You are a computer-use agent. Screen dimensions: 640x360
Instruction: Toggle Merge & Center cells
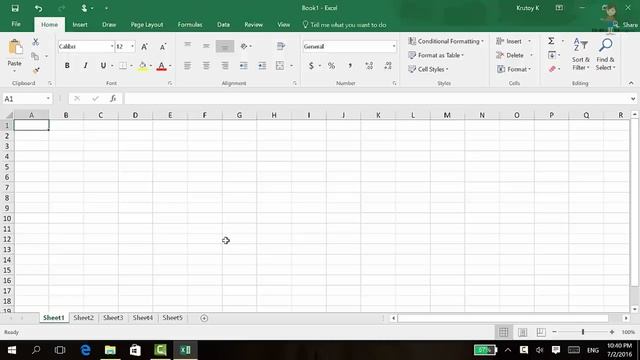point(280,65)
